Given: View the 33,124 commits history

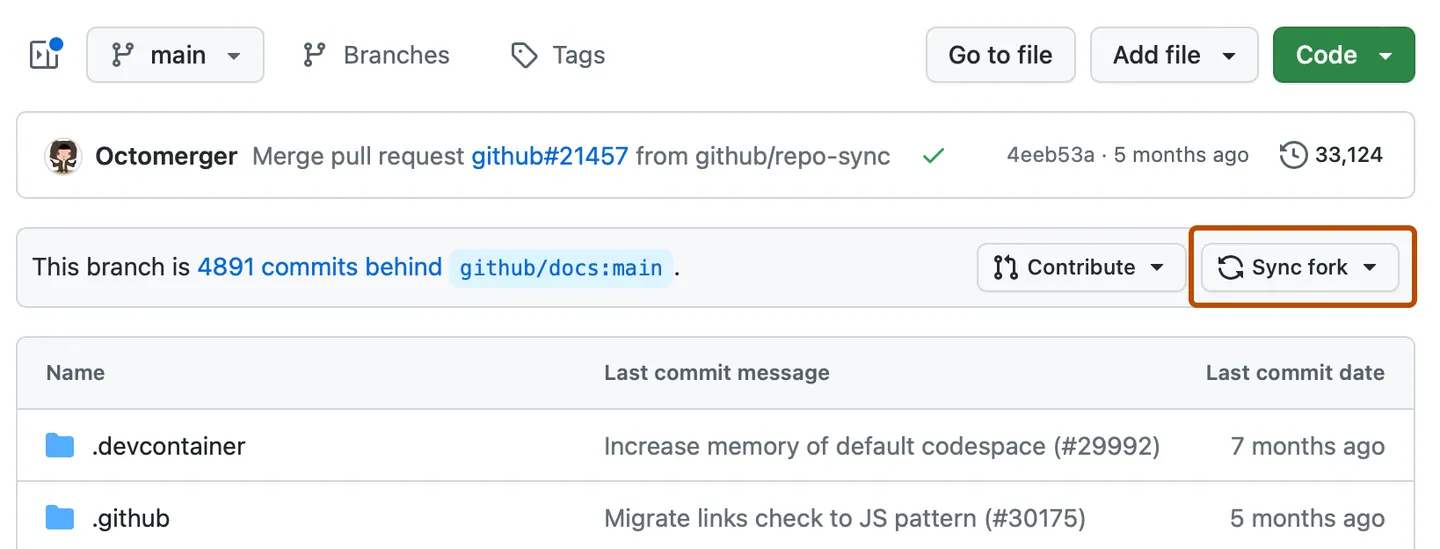Looking at the screenshot, I should pos(1332,155).
